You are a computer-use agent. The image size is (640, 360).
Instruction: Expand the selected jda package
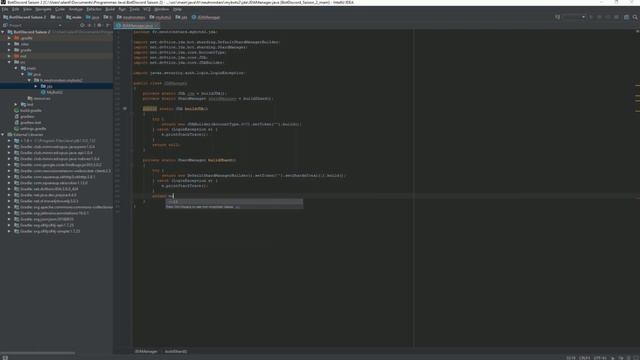(x=36, y=86)
